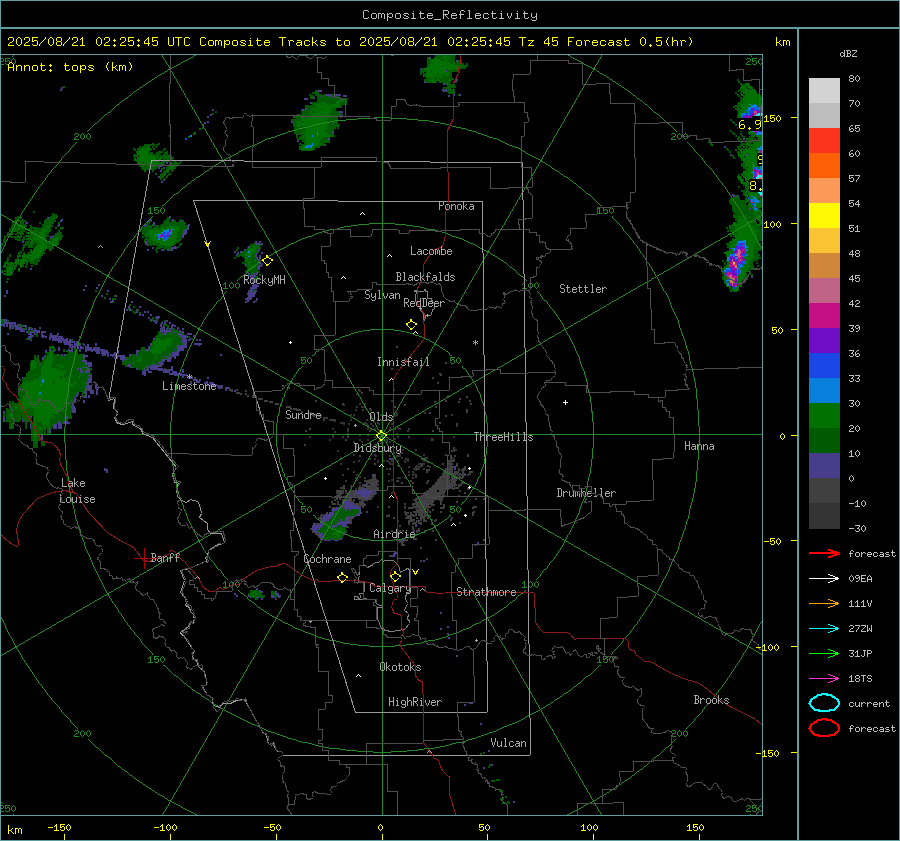Click the Okotoks town label
Screen dimensions: 900x841
click(x=400, y=667)
